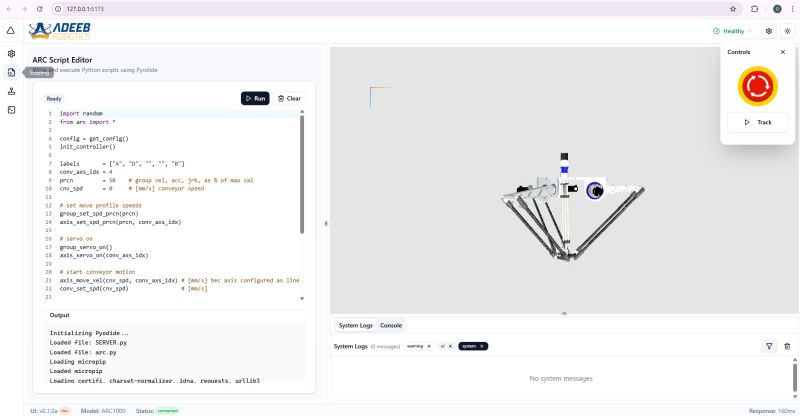
Task: Click the code editor vertical scrollbar thumb
Action: point(302,175)
